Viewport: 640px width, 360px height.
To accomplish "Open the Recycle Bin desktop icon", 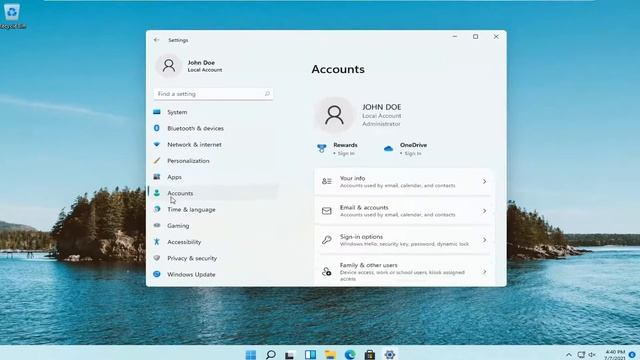I will coord(12,16).
